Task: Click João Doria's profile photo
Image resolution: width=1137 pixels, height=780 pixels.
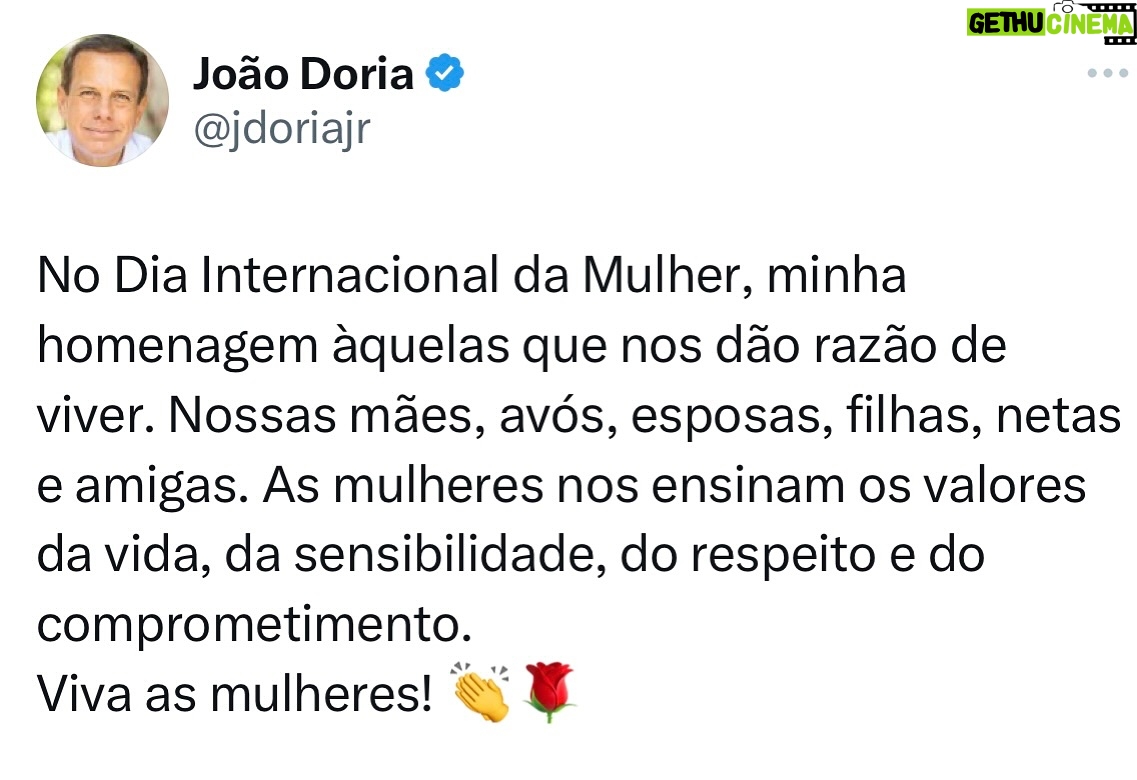Action: tap(102, 101)
